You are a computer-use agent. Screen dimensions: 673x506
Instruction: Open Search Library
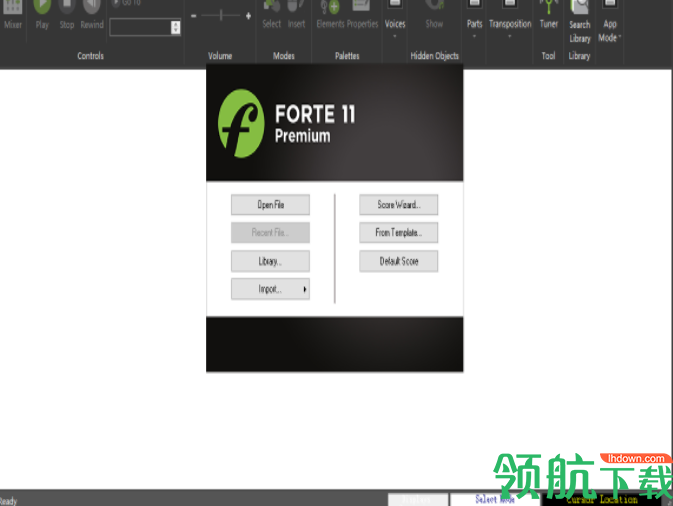[580, 21]
